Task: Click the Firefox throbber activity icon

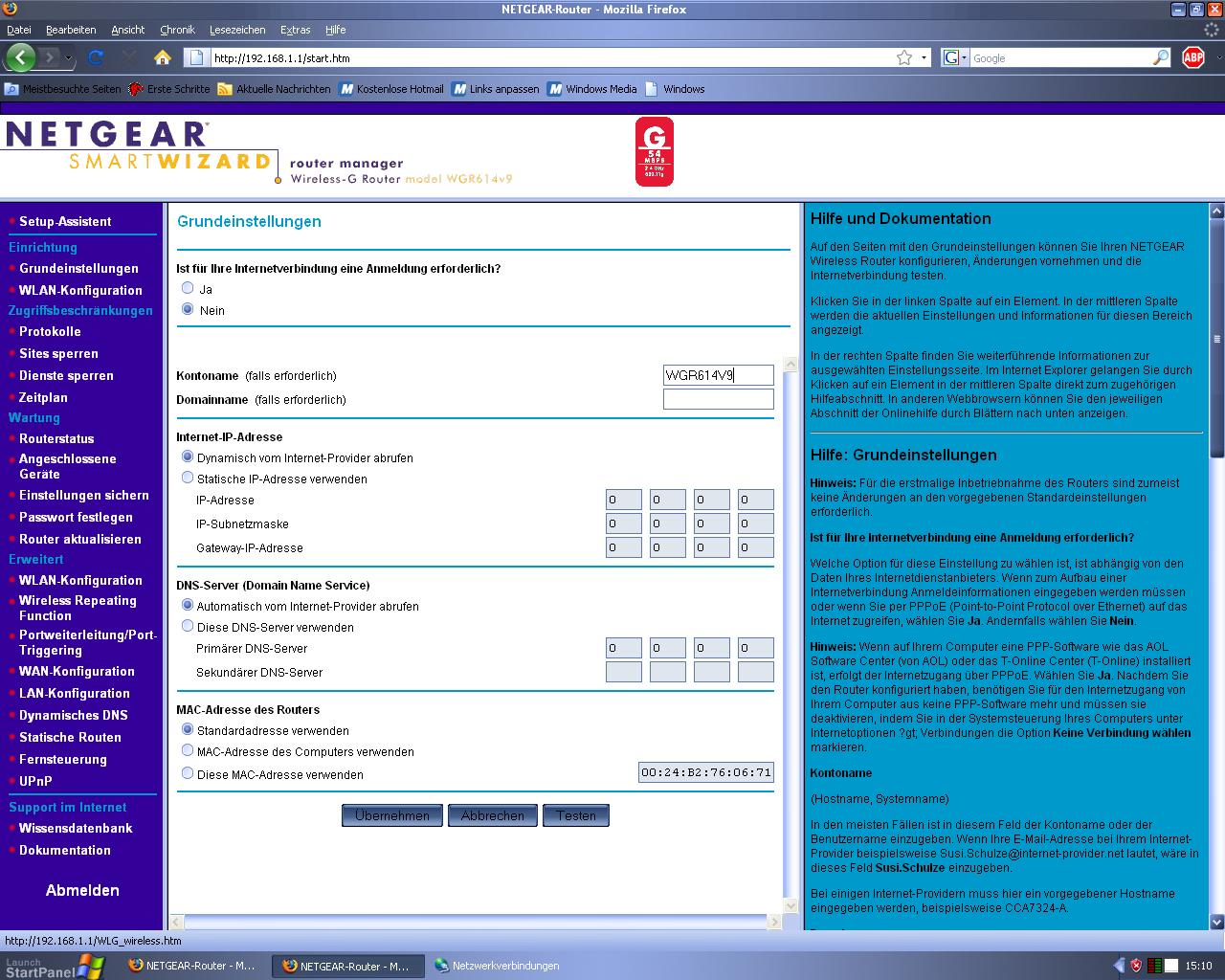Action: (x=1212, y=30)
